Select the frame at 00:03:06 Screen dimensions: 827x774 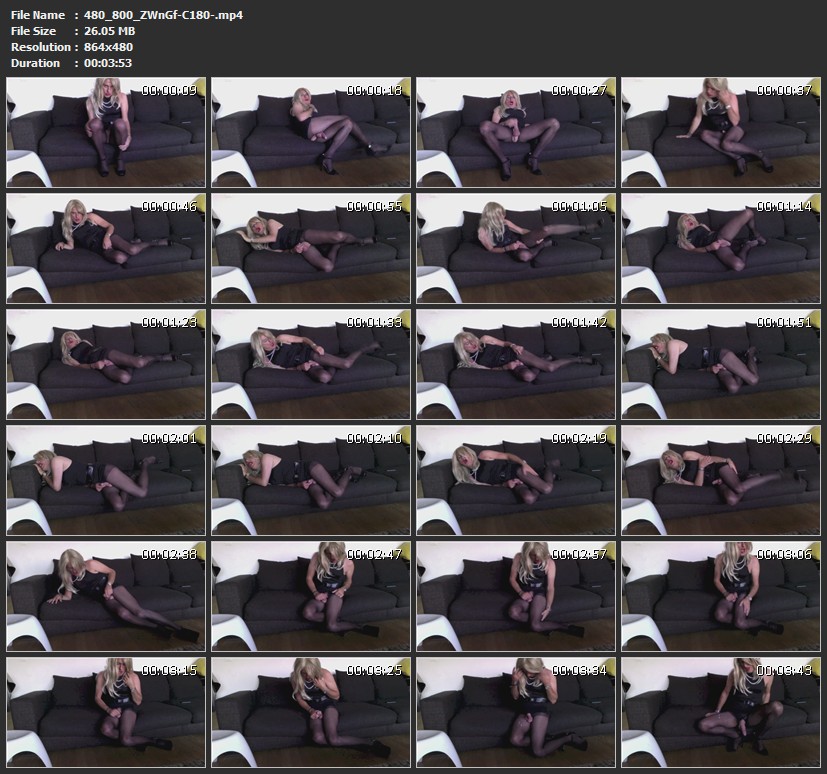click(x=721, y=596)
